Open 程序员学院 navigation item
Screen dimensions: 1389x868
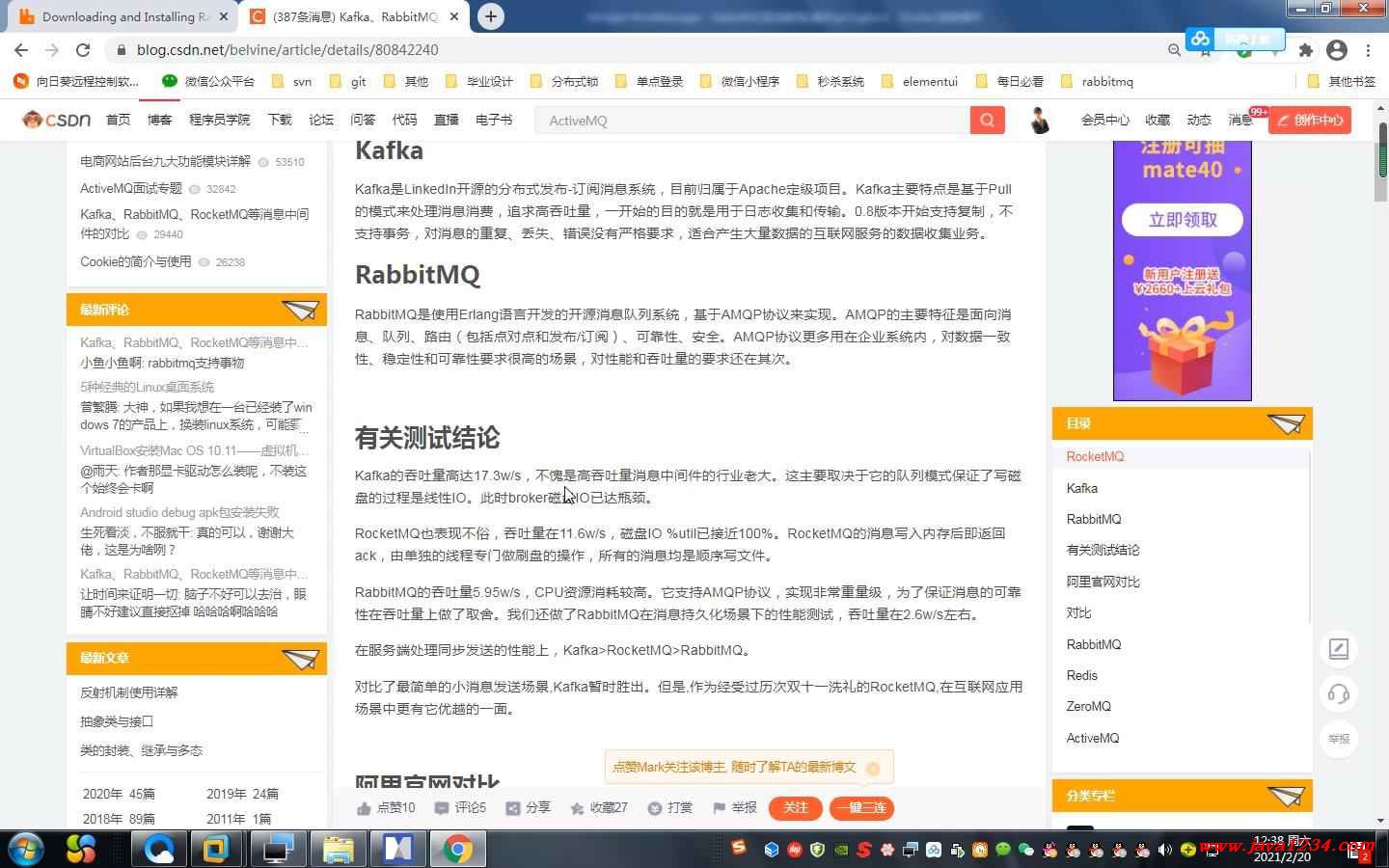pos(219,120)
